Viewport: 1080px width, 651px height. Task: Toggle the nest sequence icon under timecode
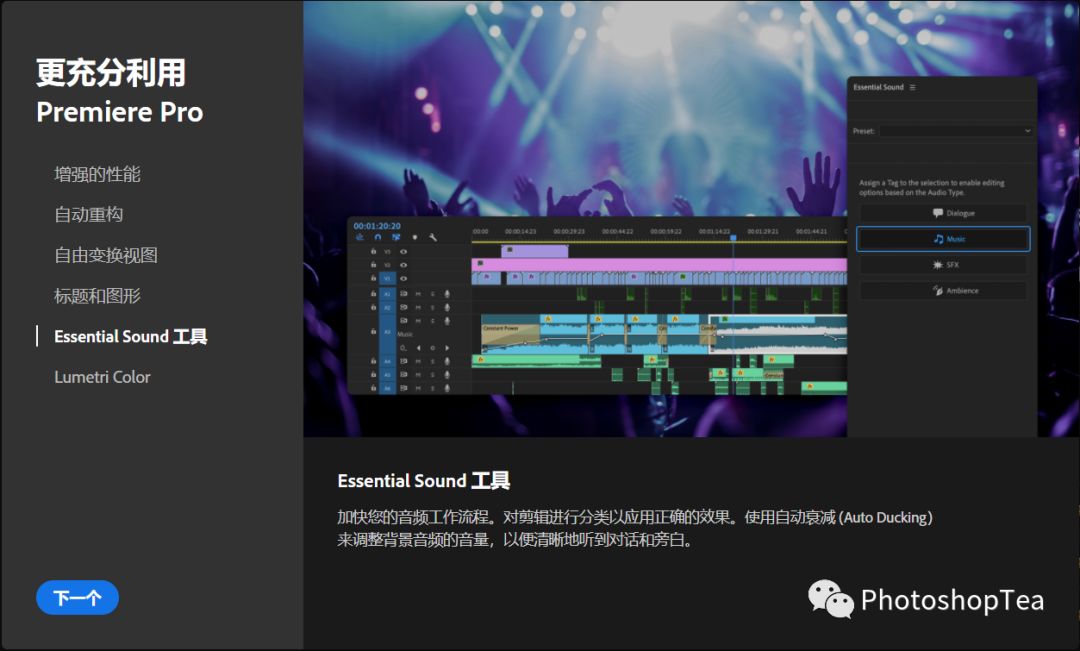[360, 237]
